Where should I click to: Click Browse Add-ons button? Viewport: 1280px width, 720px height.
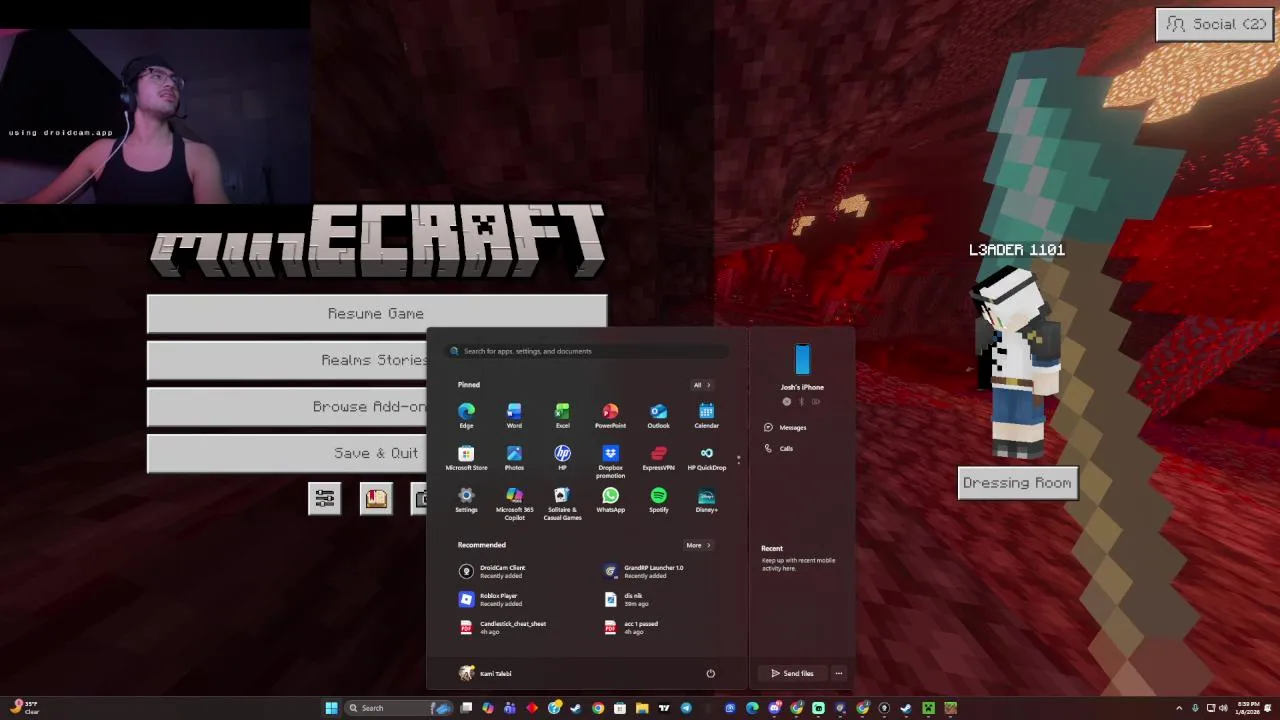tap(287, 407)
